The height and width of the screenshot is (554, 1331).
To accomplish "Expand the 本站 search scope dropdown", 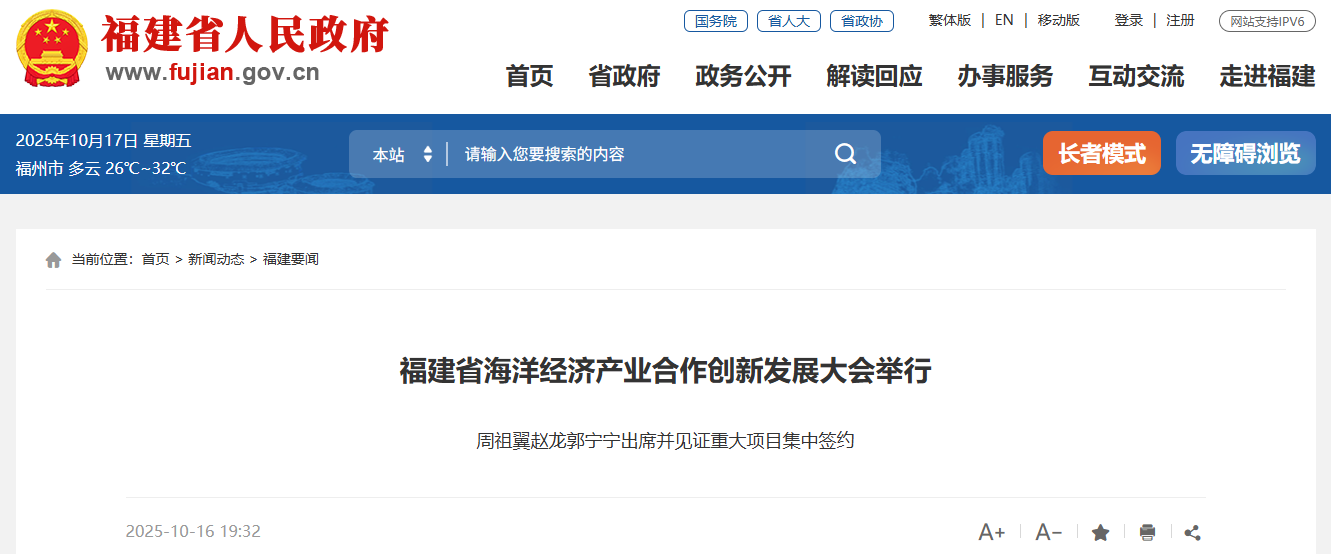I will pos(402,154).
